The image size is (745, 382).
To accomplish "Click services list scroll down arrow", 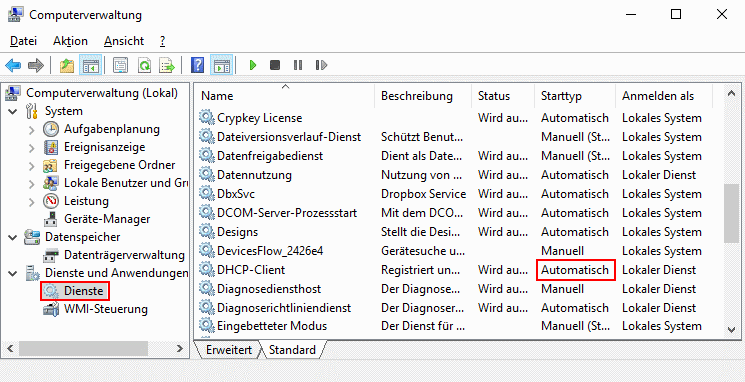I will point(731,329).
